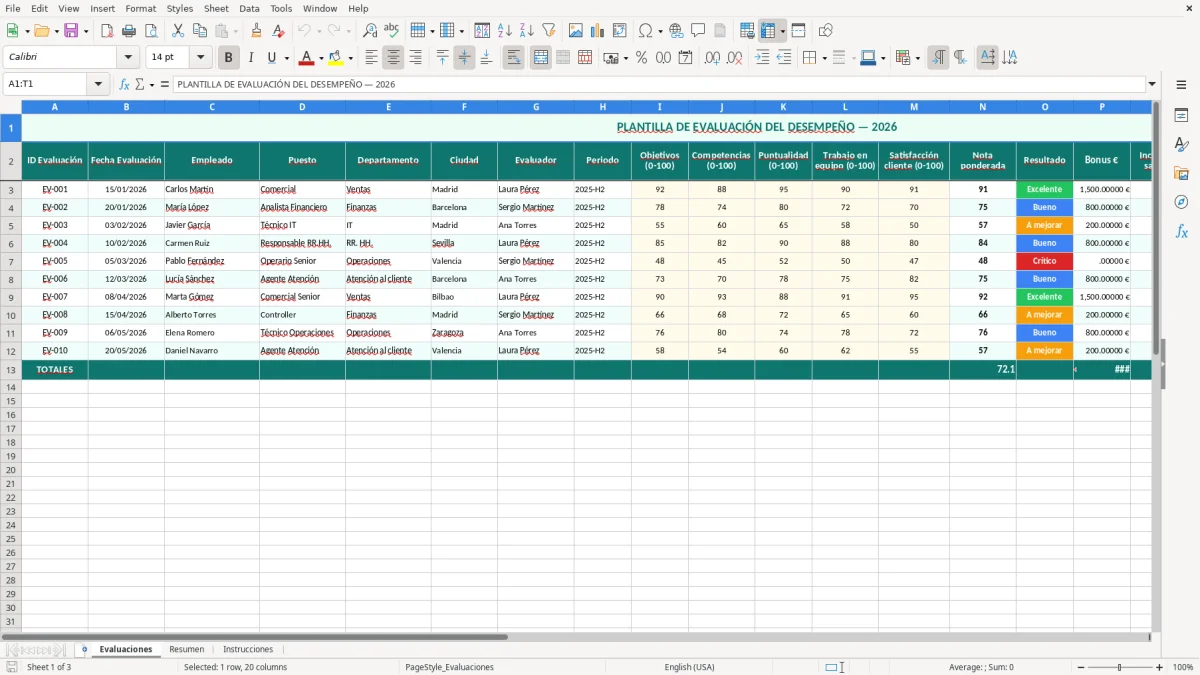Toggle Freeze Rows and Columns
1200x675 pixels.
tap(768, 31)
